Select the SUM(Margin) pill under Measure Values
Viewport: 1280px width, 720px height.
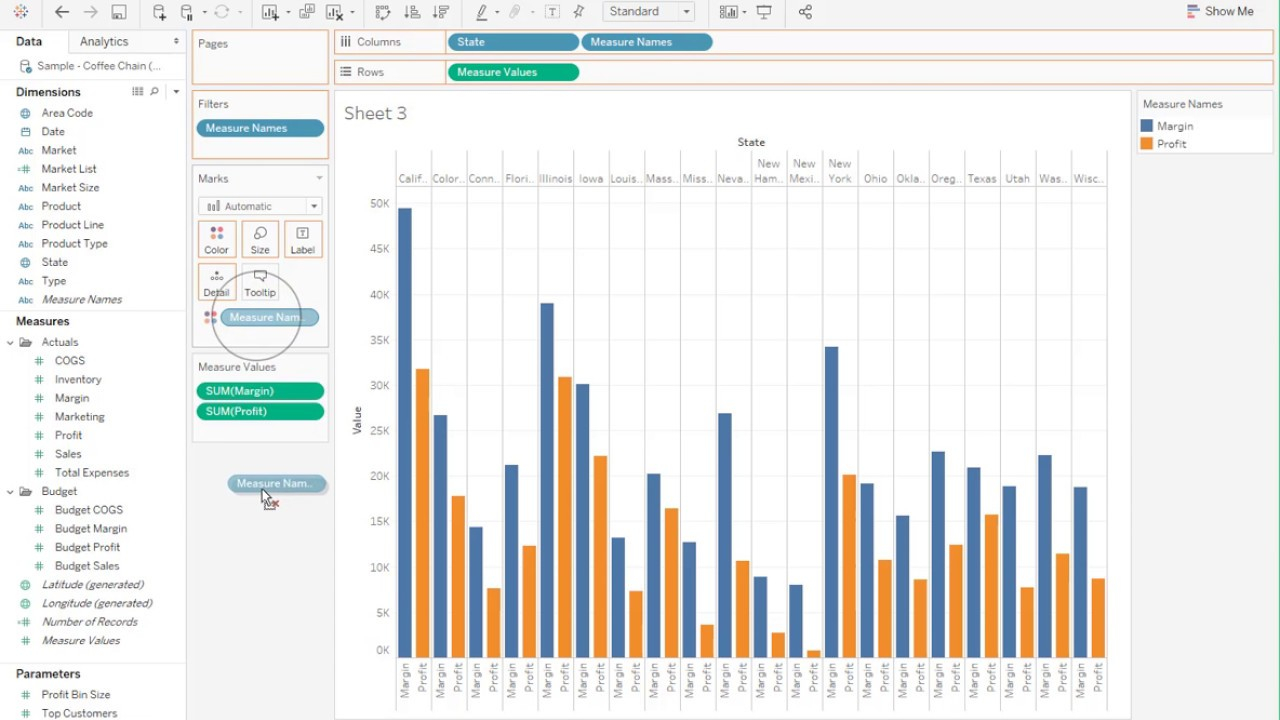pyautogui.click(x=260, y=390)
